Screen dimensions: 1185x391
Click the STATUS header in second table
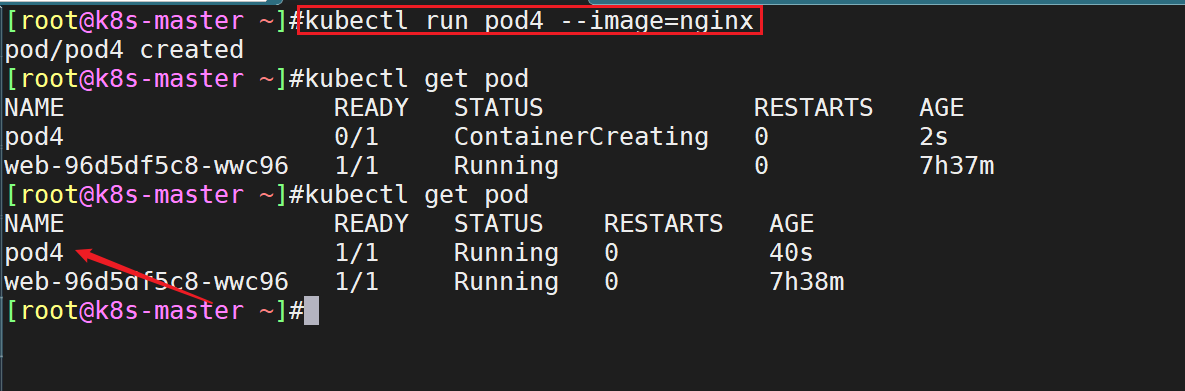click(x=499, y=224)
